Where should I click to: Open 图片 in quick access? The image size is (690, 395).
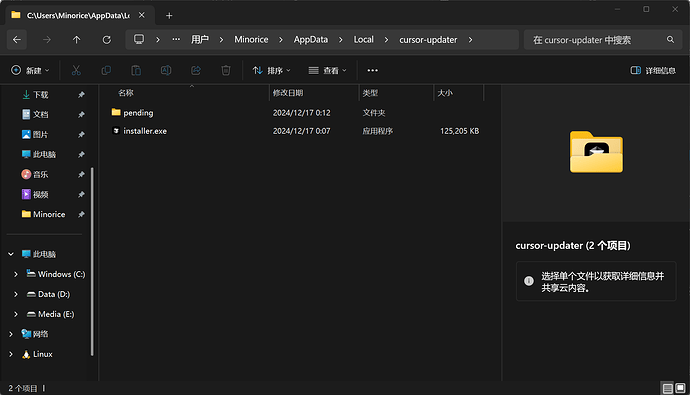pos(41,135)
